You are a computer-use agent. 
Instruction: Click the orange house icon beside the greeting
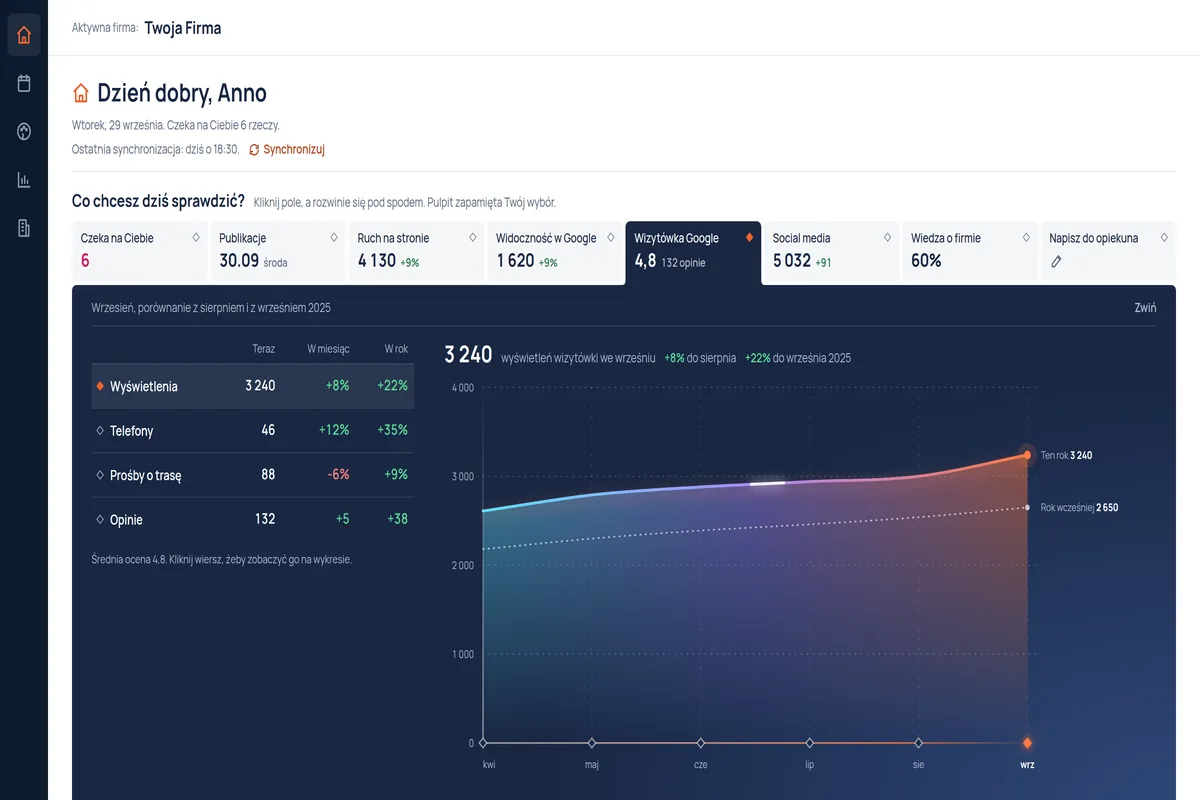(x=81, y=93)
